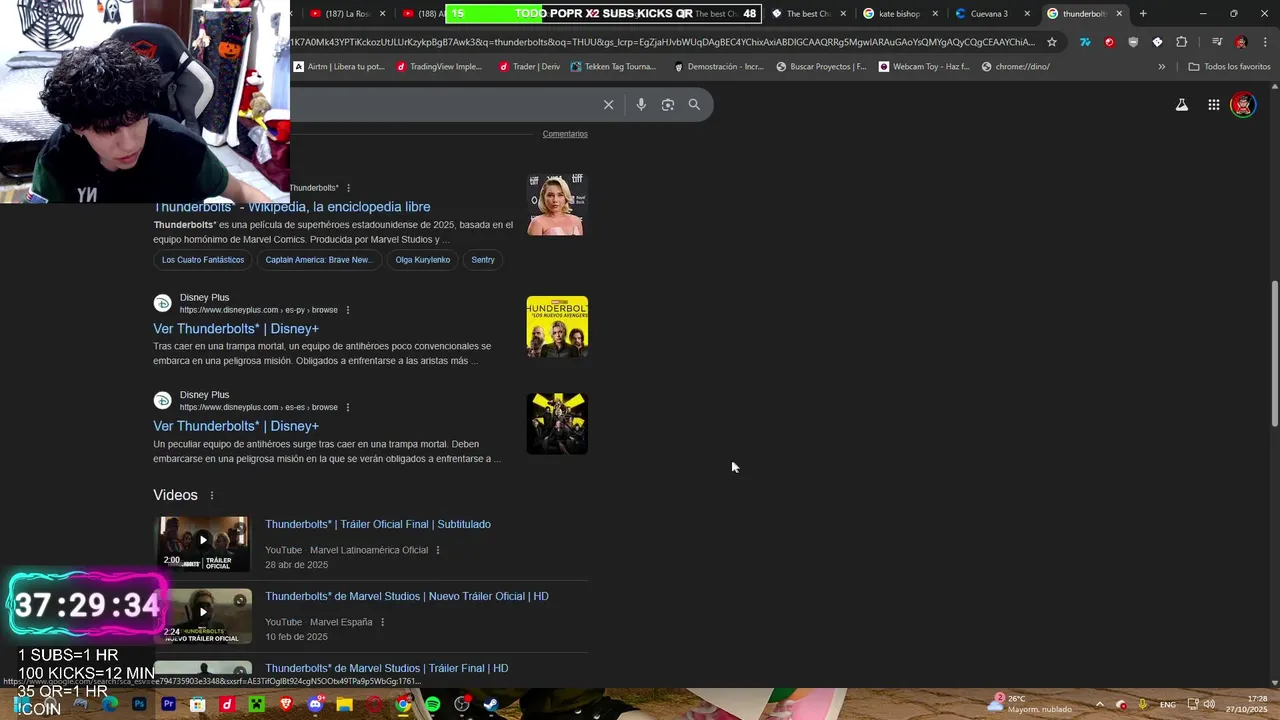The height and width of the screenshot is (720, 1280).
Task: Open Microsoft Store from the taskbar
Action: pyautogui.click(x=198, y=704)
